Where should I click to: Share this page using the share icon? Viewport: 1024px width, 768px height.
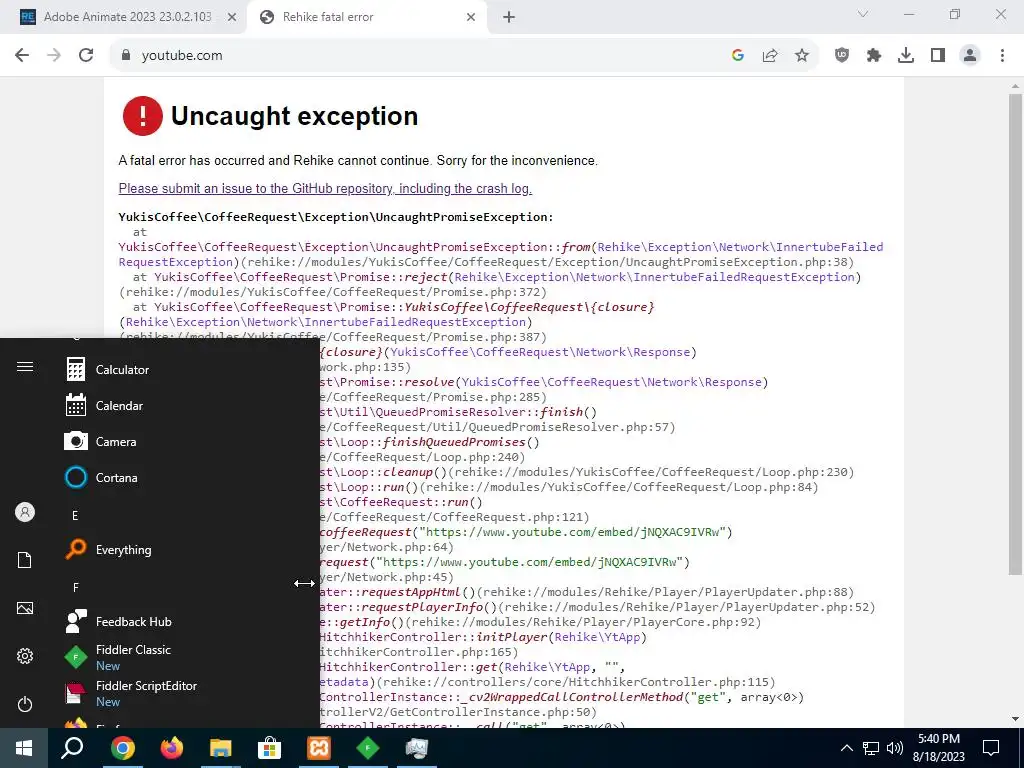[770, 56]
